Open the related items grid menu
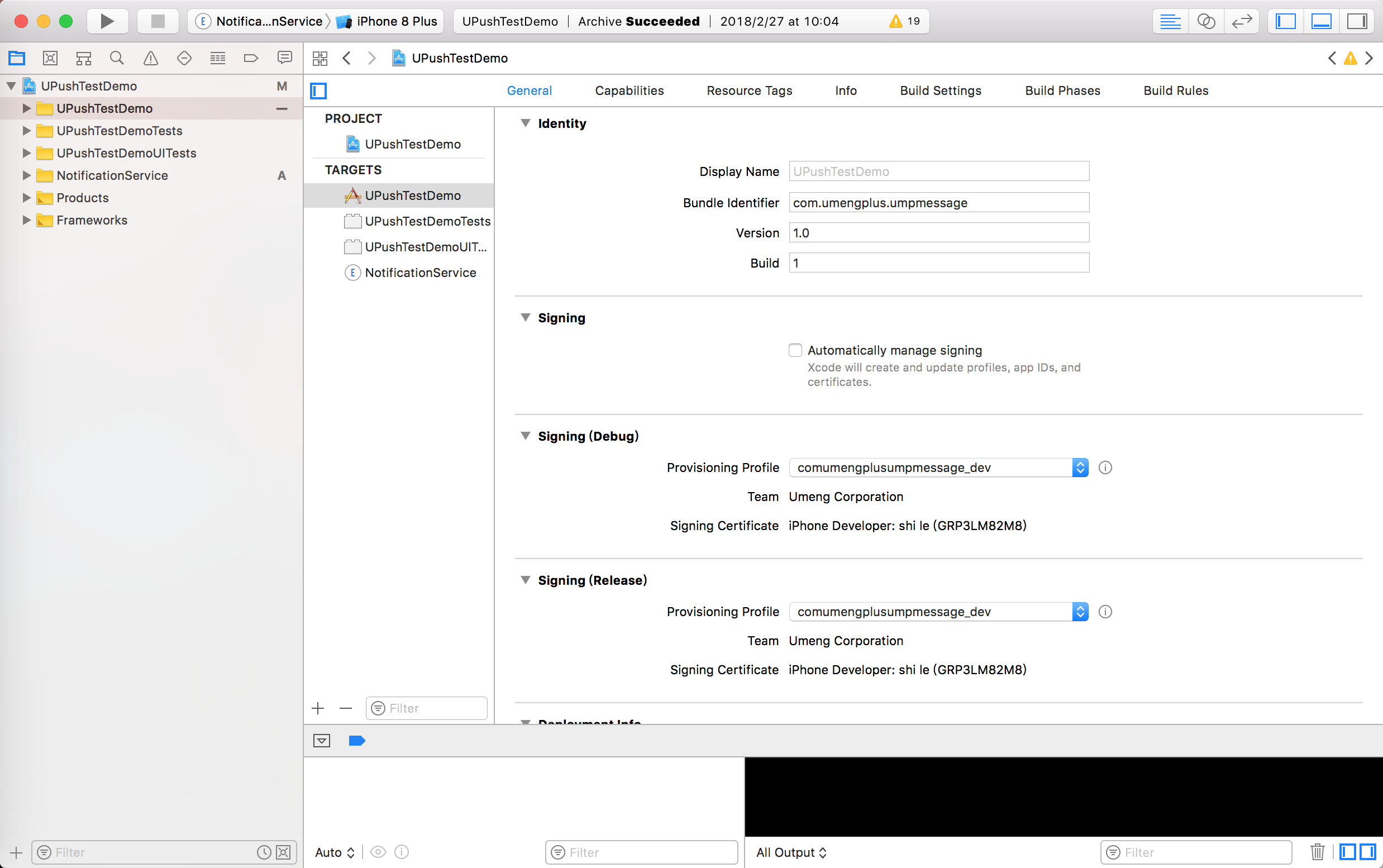Screen dimensions: 1383x868 (319, 58)
